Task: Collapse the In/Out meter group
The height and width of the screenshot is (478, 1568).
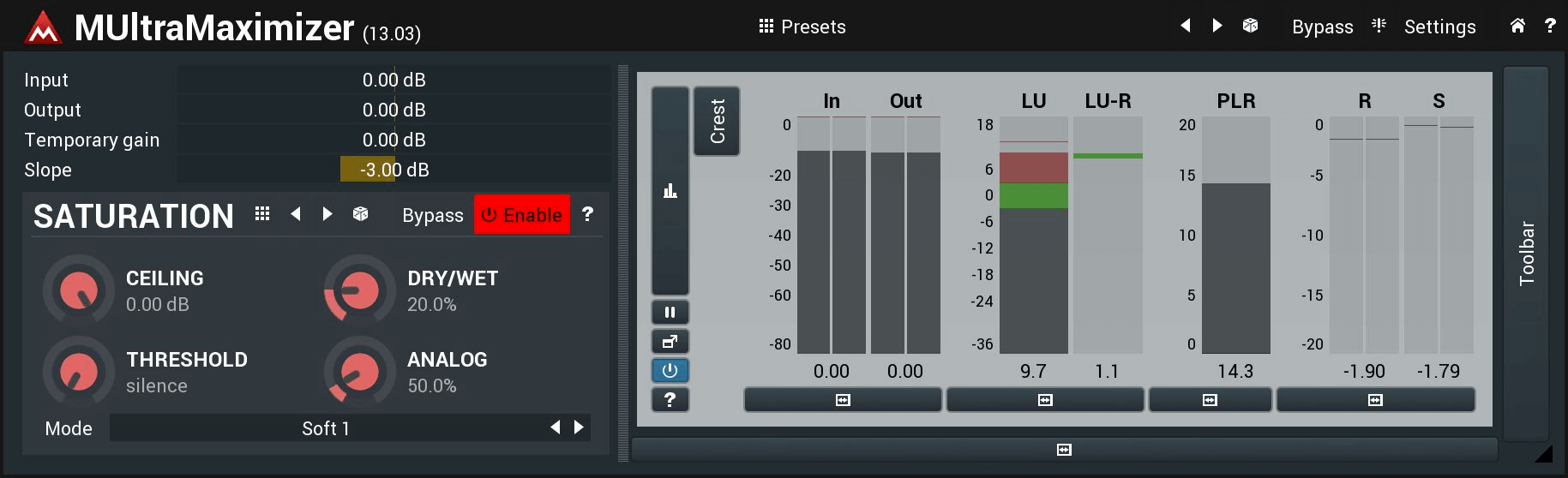Action: click(x=843, y=400)
